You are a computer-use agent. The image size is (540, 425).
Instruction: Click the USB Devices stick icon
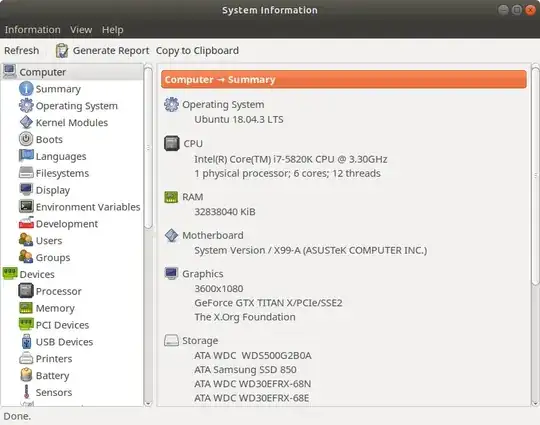pyautogui.click(x=27, y=341)
